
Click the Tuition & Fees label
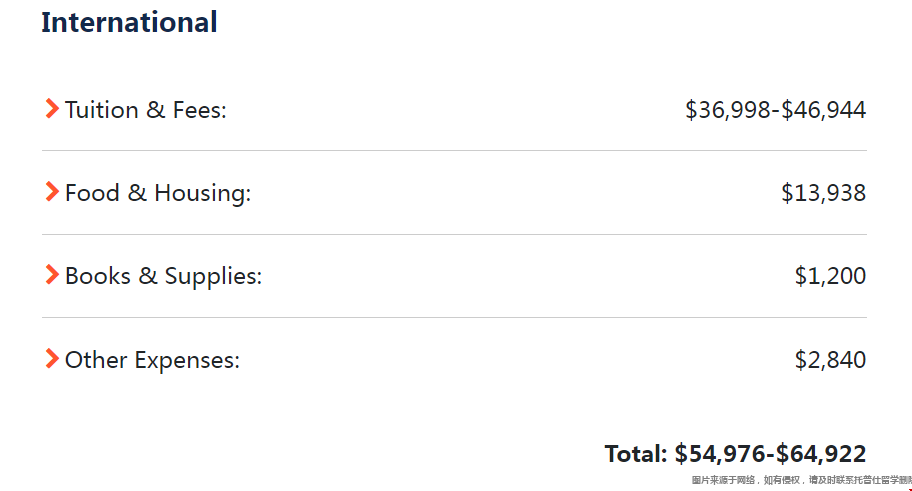[146, 109]
